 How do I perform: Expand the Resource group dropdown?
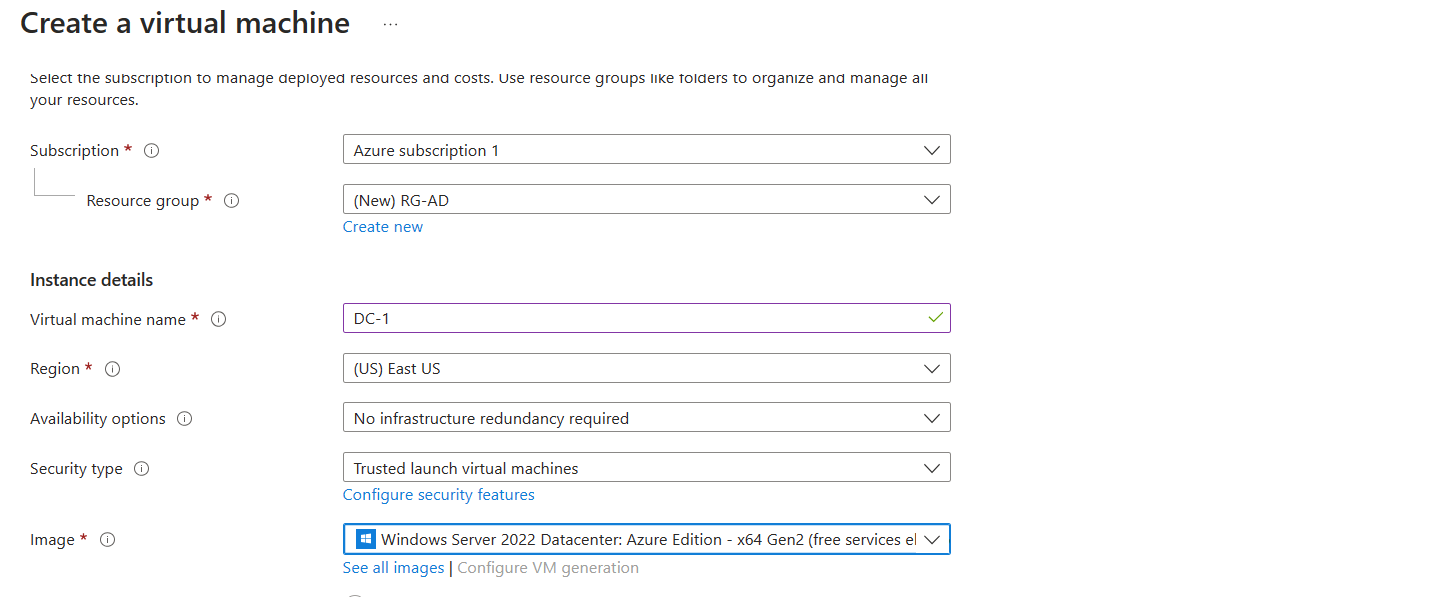pos(646,200)
